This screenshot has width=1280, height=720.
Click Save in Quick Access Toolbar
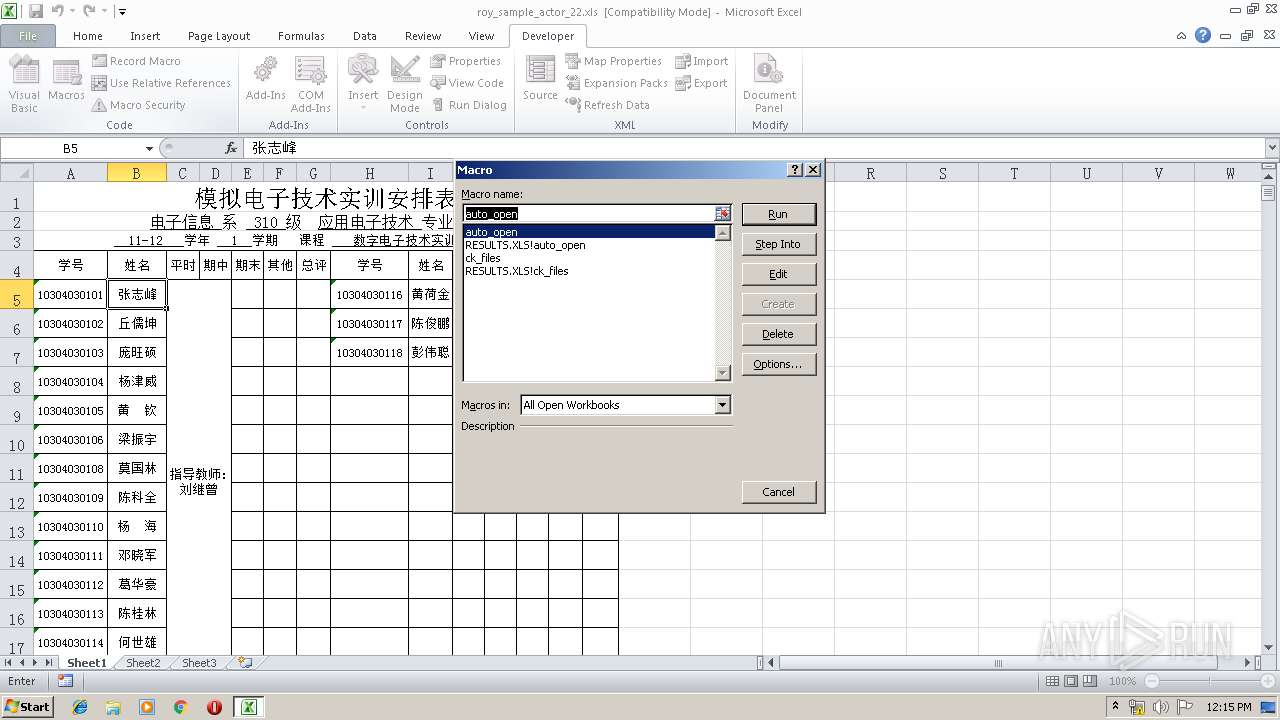pos(36,11)
